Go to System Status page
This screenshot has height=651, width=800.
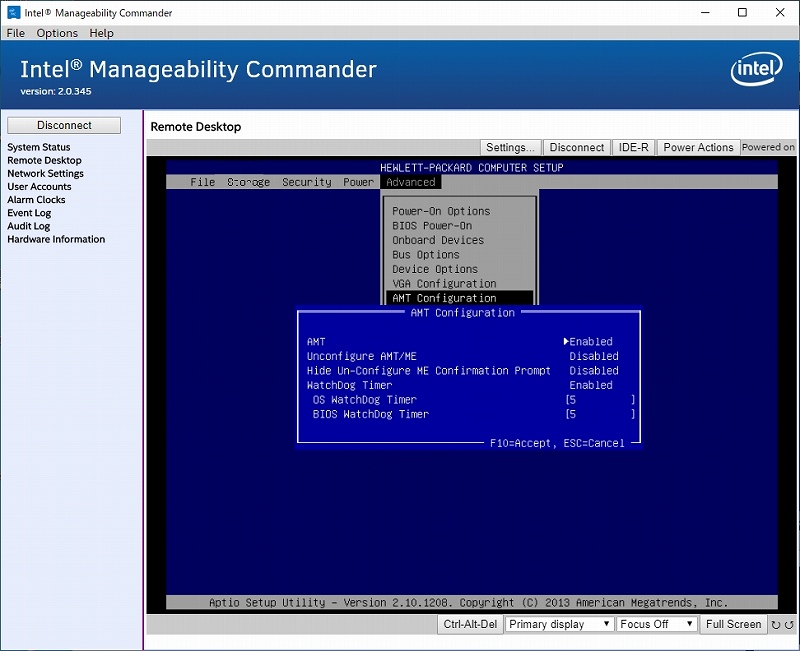(x=39, y=147)
